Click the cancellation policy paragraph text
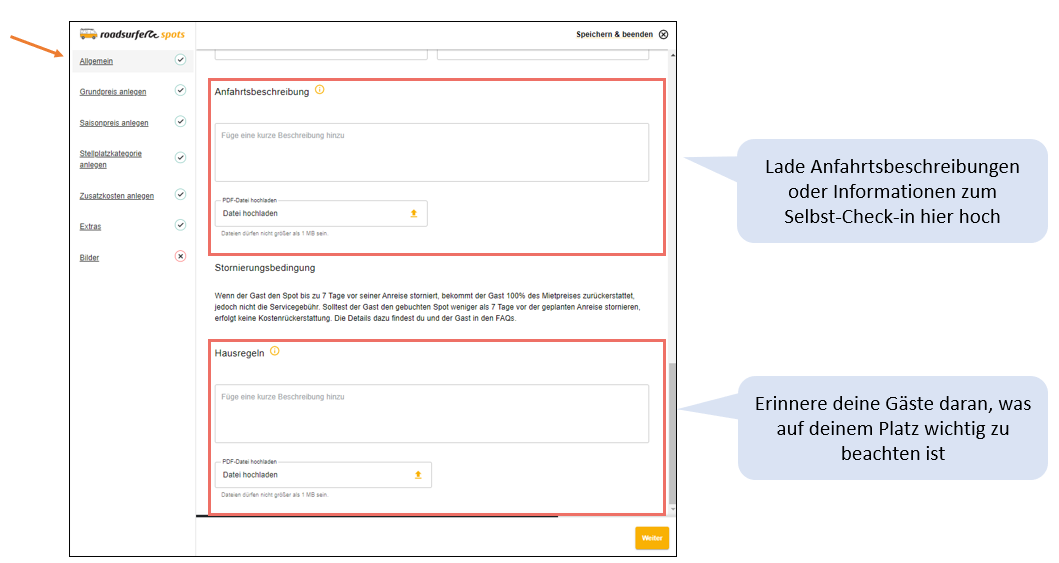 coord(428,307)
